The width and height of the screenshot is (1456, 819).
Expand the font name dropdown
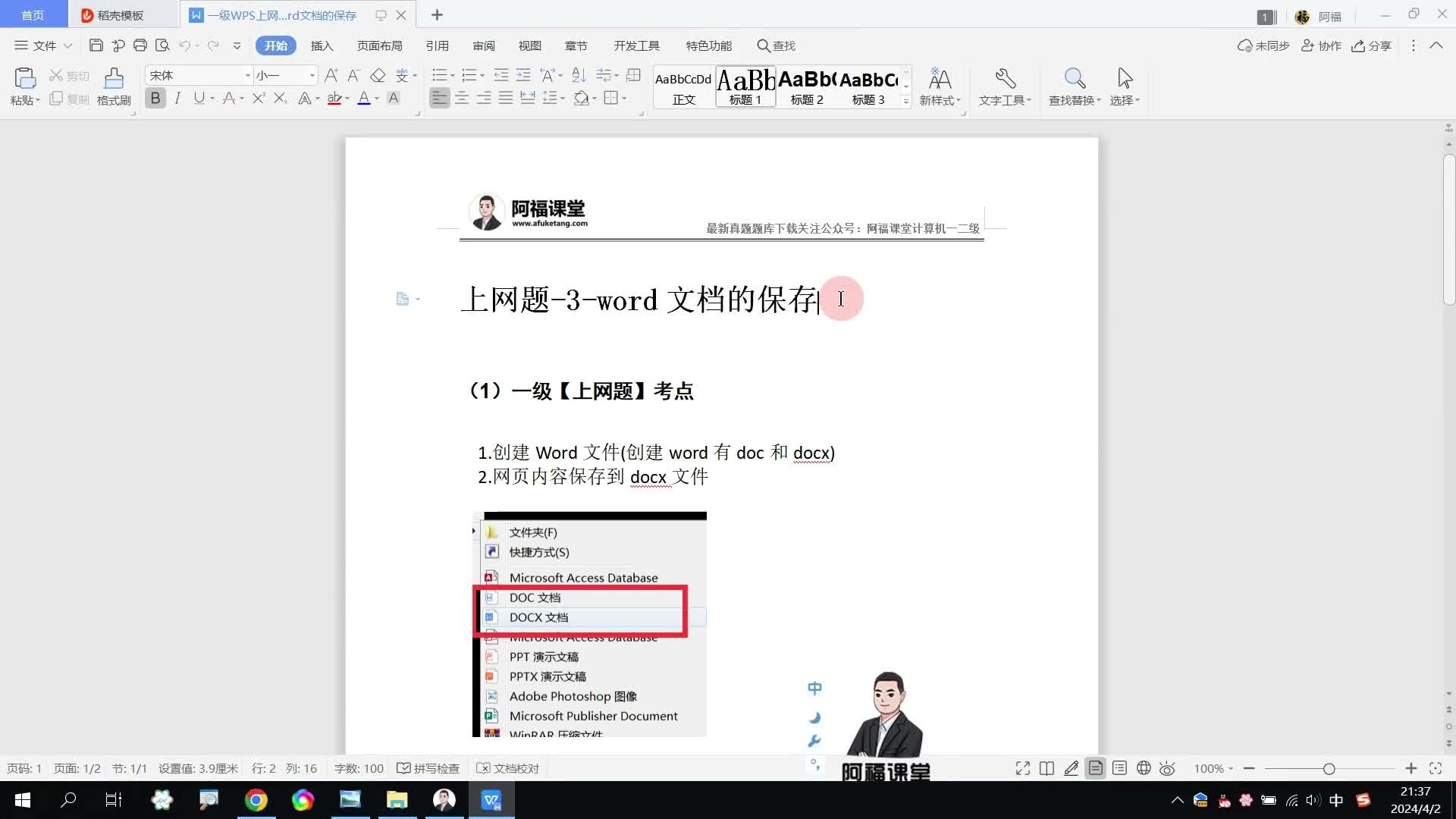click(x=247, y=75)
